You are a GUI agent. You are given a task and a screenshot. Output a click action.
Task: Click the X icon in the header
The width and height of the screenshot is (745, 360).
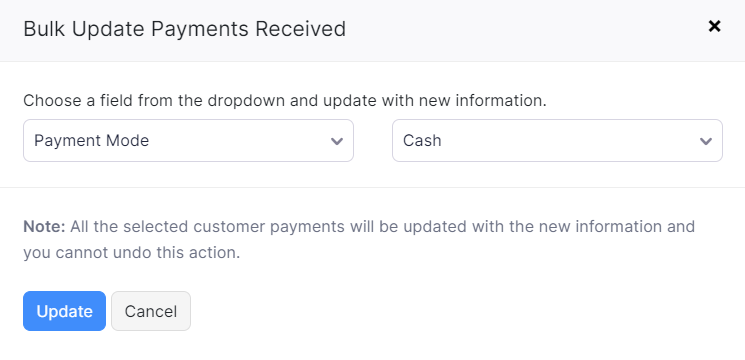(x=714, y=26)
